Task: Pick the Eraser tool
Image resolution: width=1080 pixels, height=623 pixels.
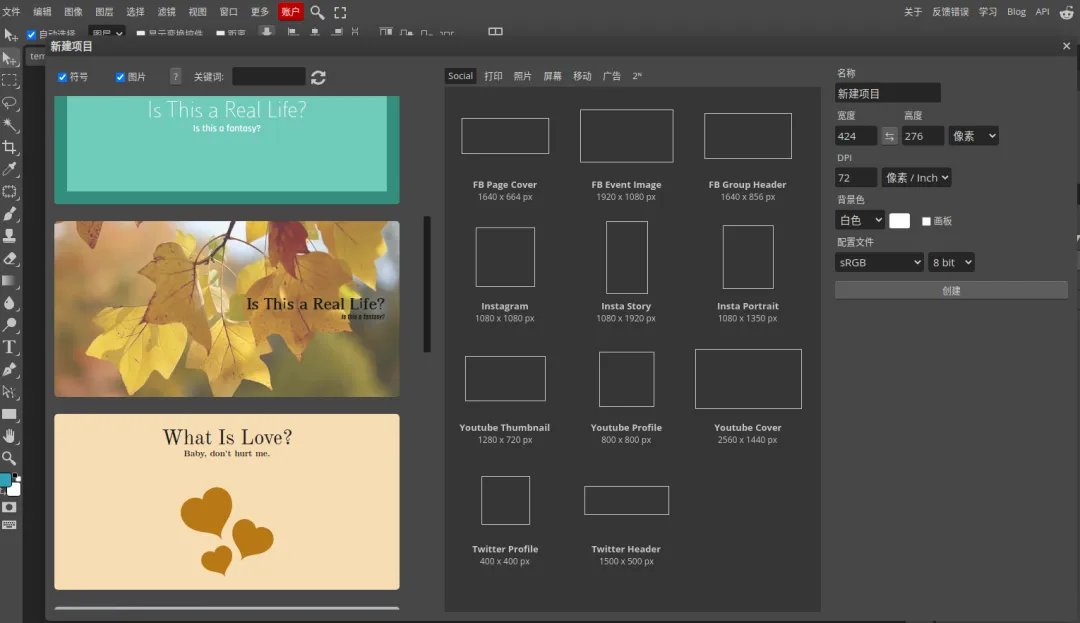Action: pos(10,258)
